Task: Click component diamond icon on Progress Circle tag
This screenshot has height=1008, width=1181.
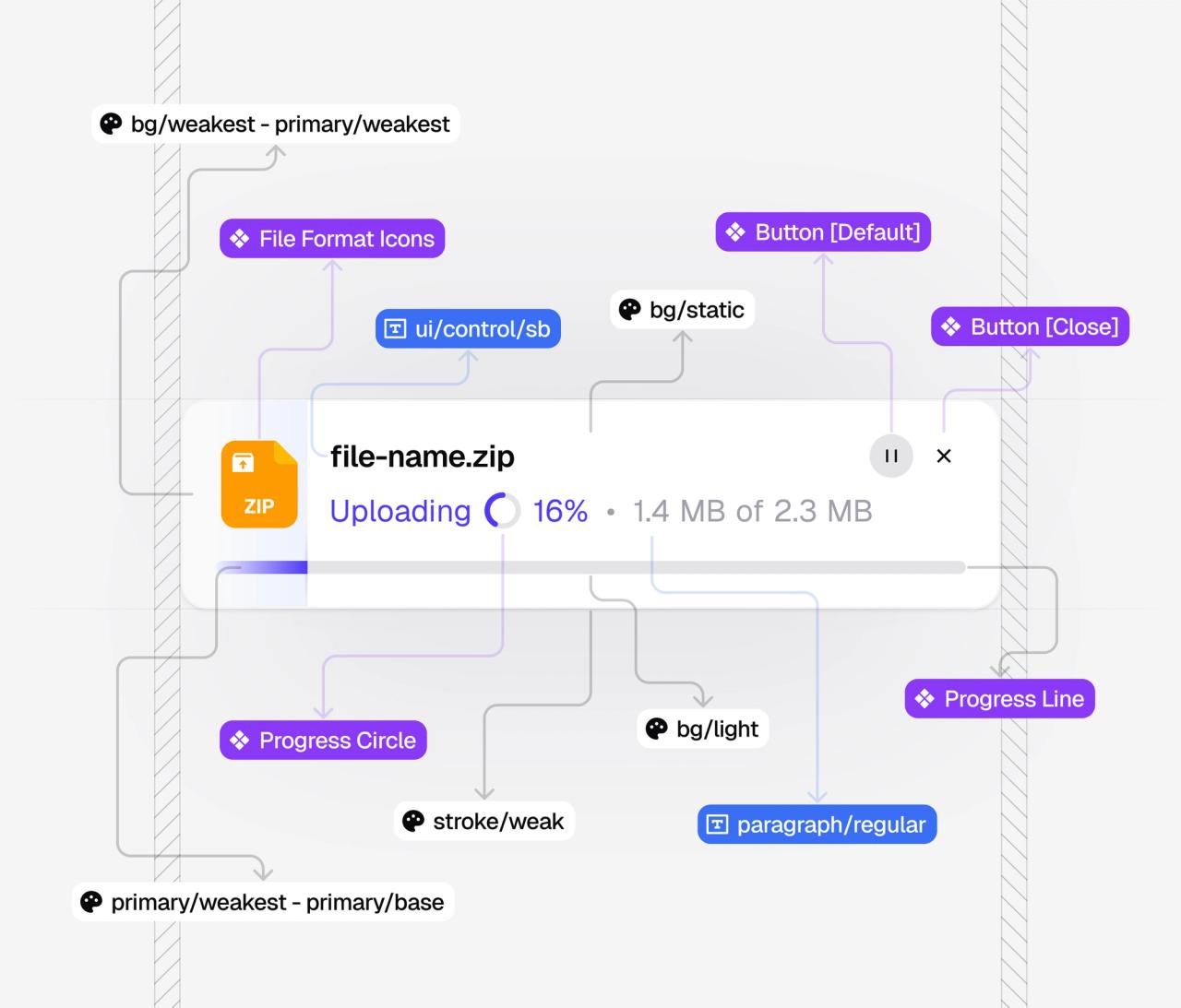Action: point(240,740)
